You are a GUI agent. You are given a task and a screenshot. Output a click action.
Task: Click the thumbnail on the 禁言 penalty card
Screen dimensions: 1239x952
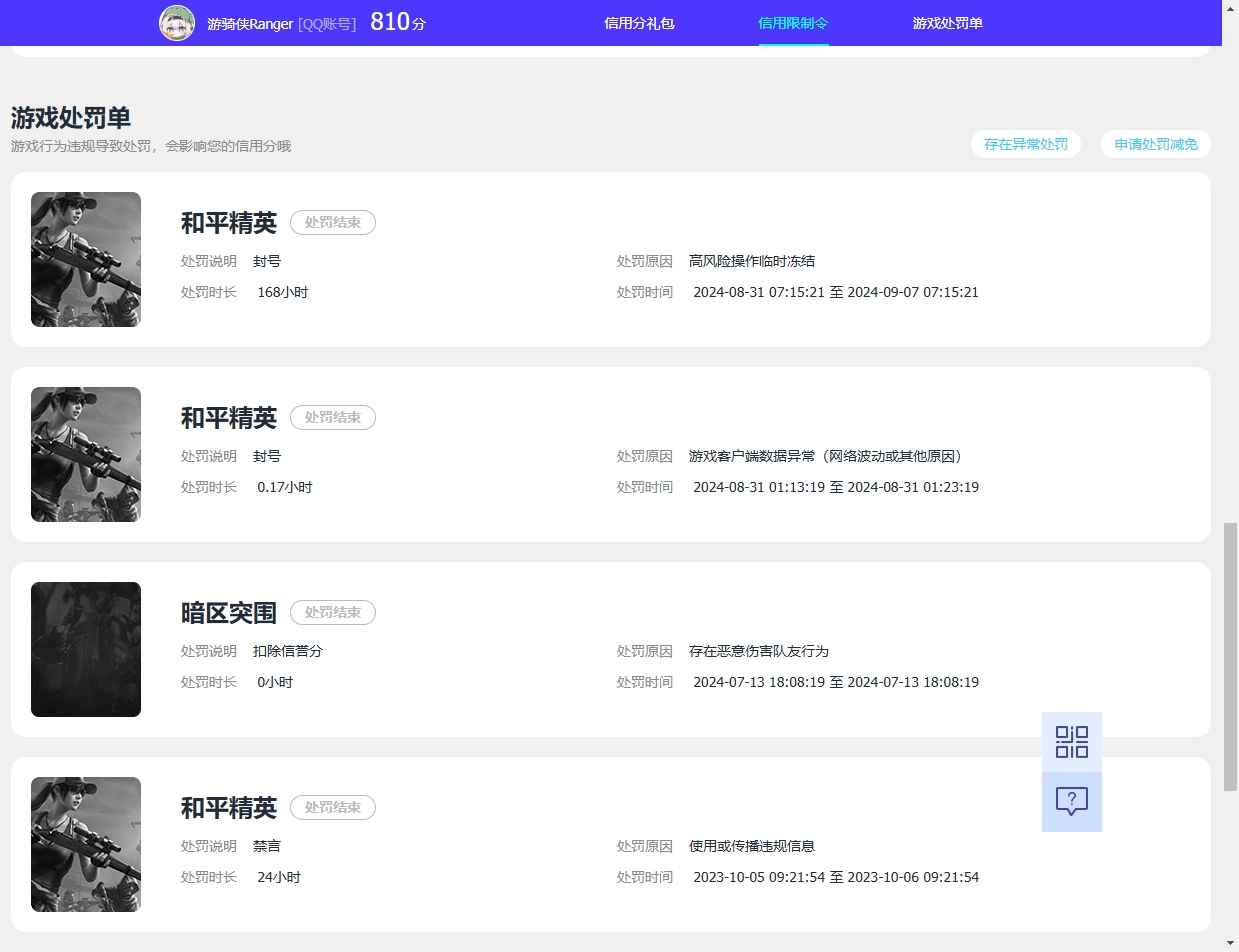tap(86, 844)
